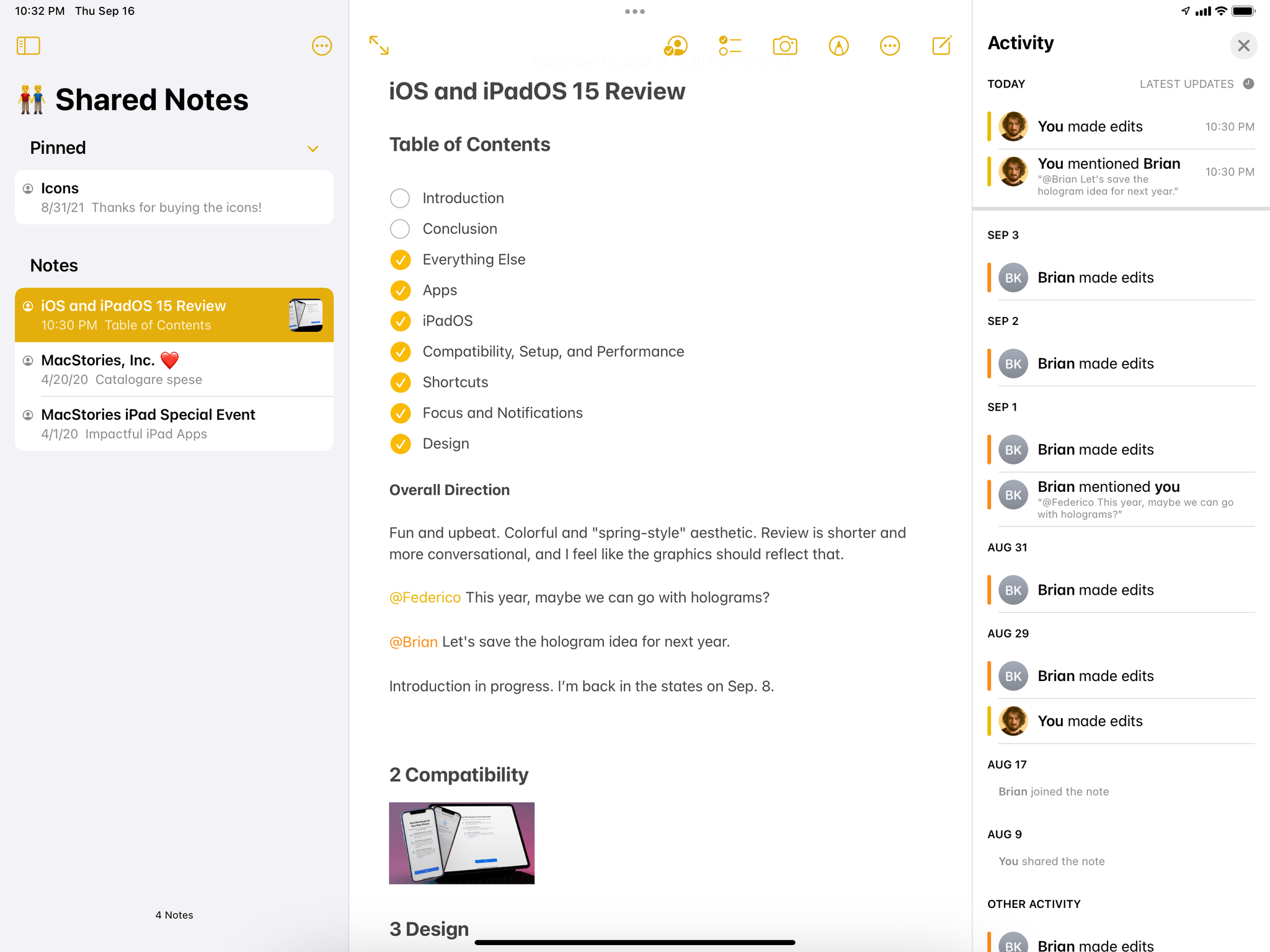Screen dimensions: 1270x952
Task: Tap the Table of Contents heading
Action: coord(469,144)
